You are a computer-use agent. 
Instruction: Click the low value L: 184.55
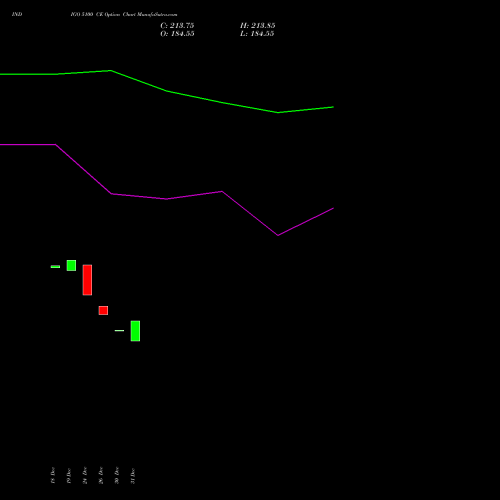coord(257,34)
